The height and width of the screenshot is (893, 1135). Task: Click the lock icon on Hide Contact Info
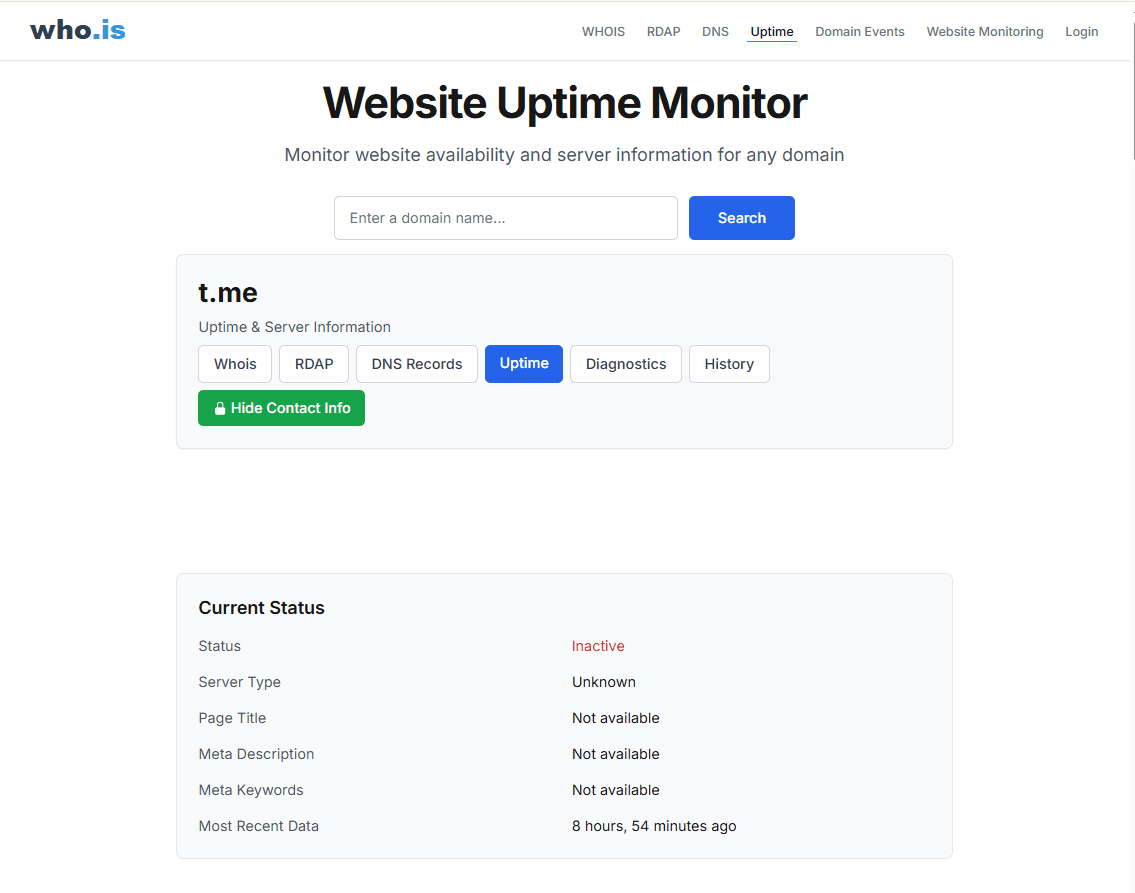click(219, 408)
